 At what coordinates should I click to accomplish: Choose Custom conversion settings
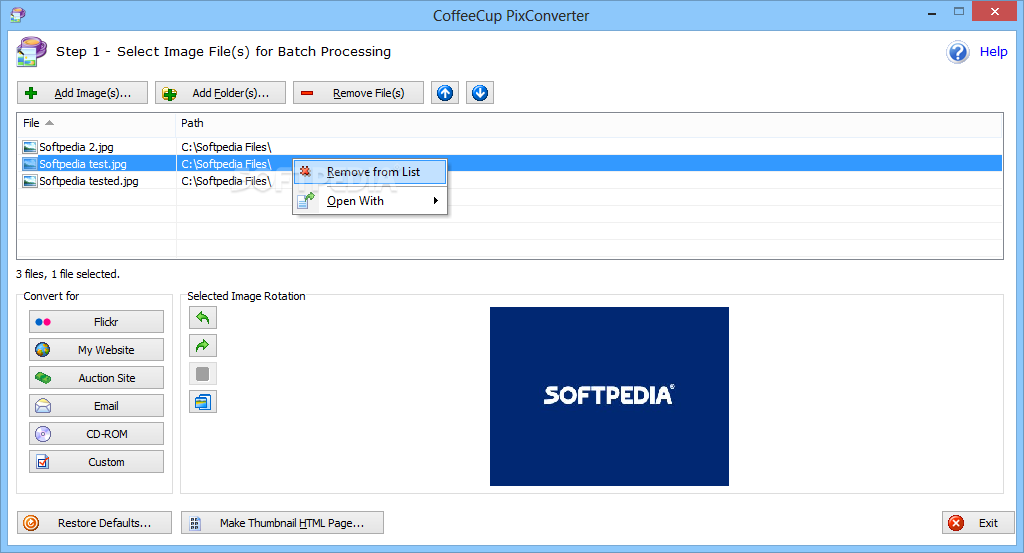tap(97, 462)
